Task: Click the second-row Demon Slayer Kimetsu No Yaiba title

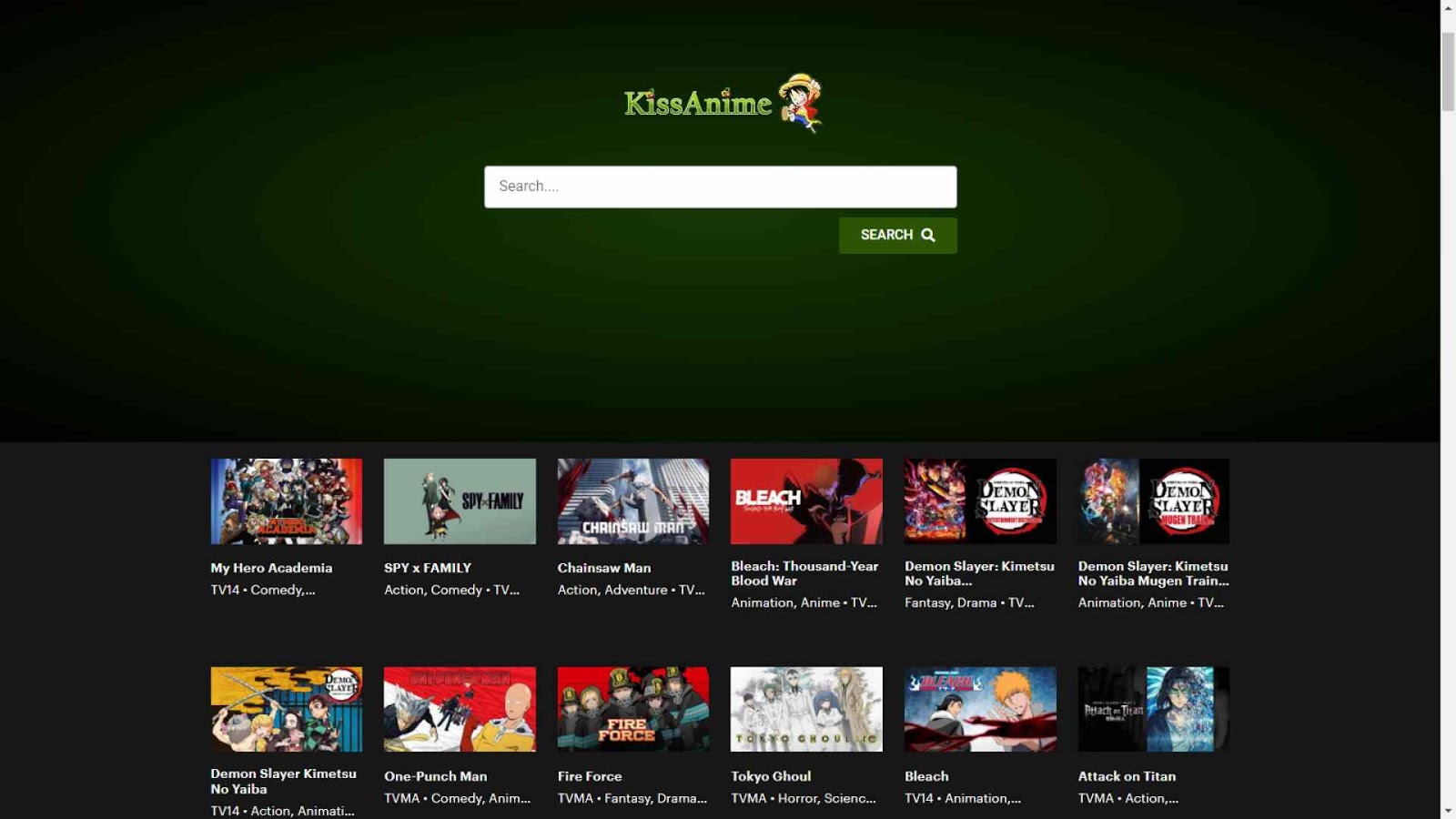Action: [284, 782]
